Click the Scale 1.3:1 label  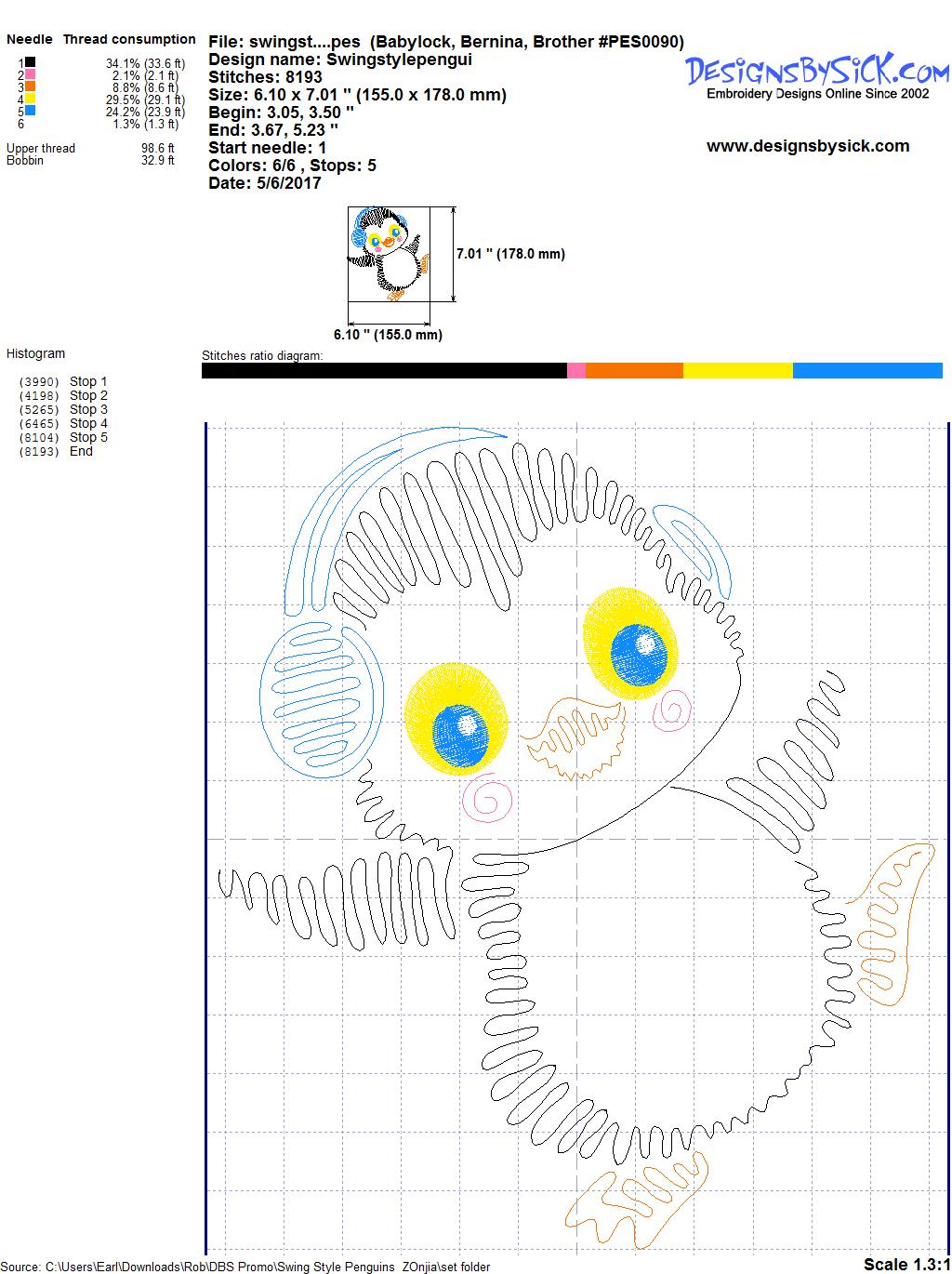tap(906, 1264)
